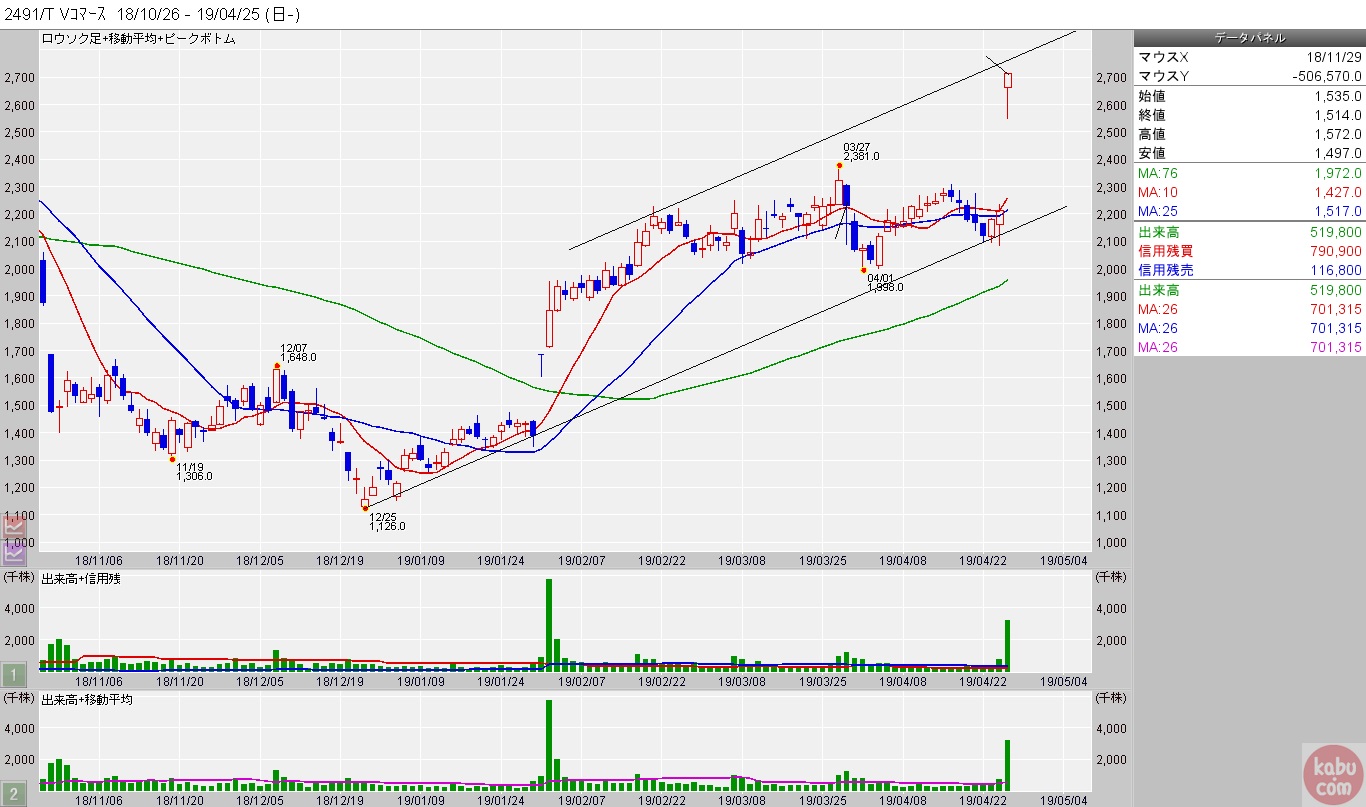Click the データパネル header
The height and width of the screenshot is (807, 1366).
pyautogui.click(x=1249, y=37)
